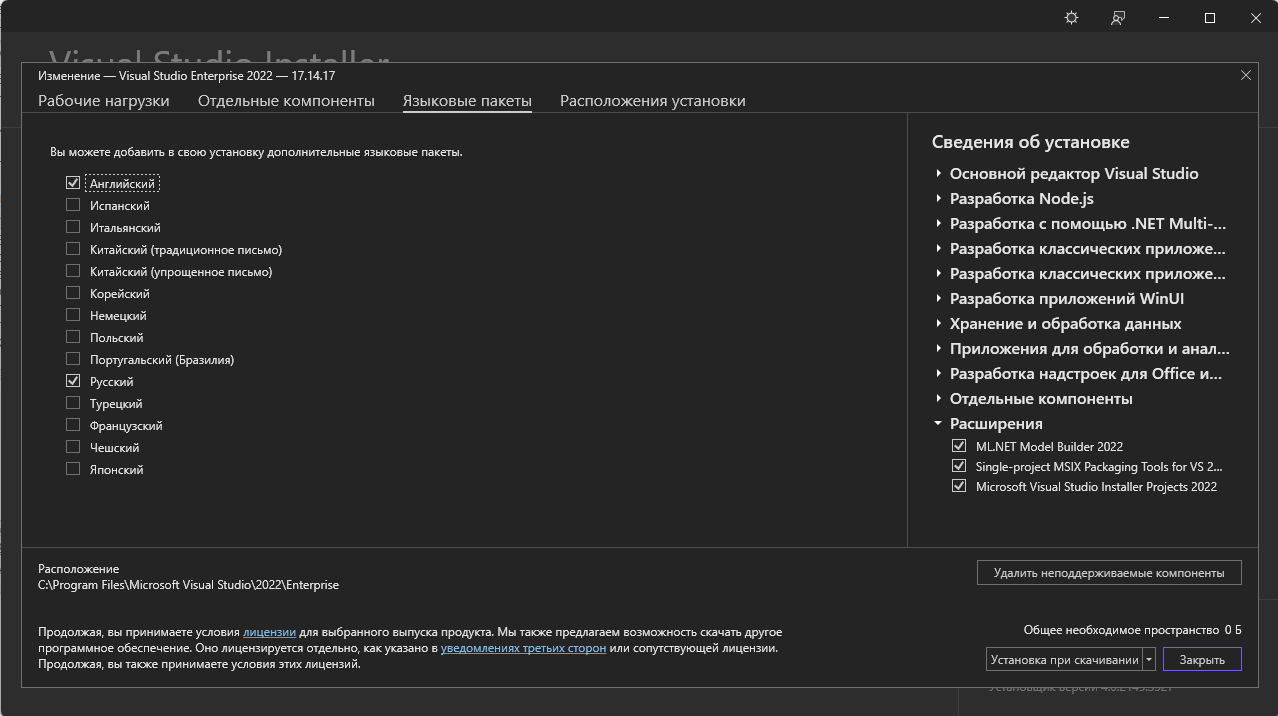The width and height of the screenshot is (1278, 716).
Task: Uncheck the Русский language pack
Action: point(73,381)
